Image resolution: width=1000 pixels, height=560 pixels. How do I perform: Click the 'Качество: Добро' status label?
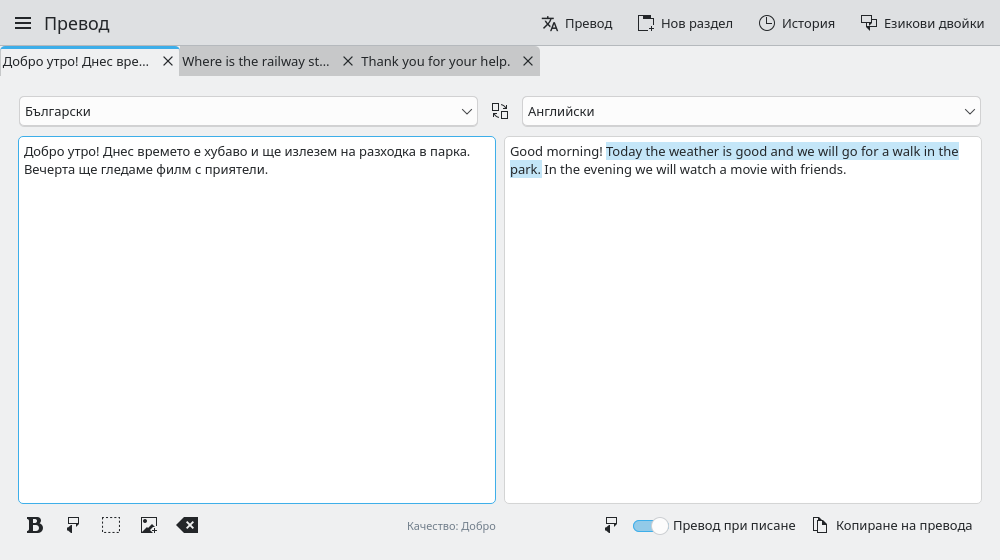[451, 526]
